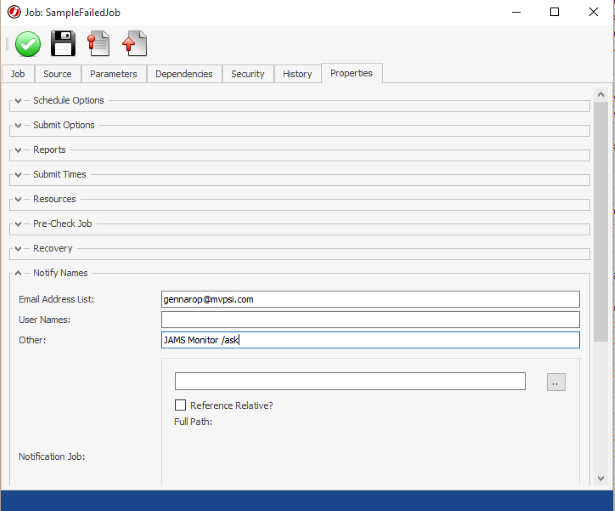Open the Source tab

coord(58,74)
